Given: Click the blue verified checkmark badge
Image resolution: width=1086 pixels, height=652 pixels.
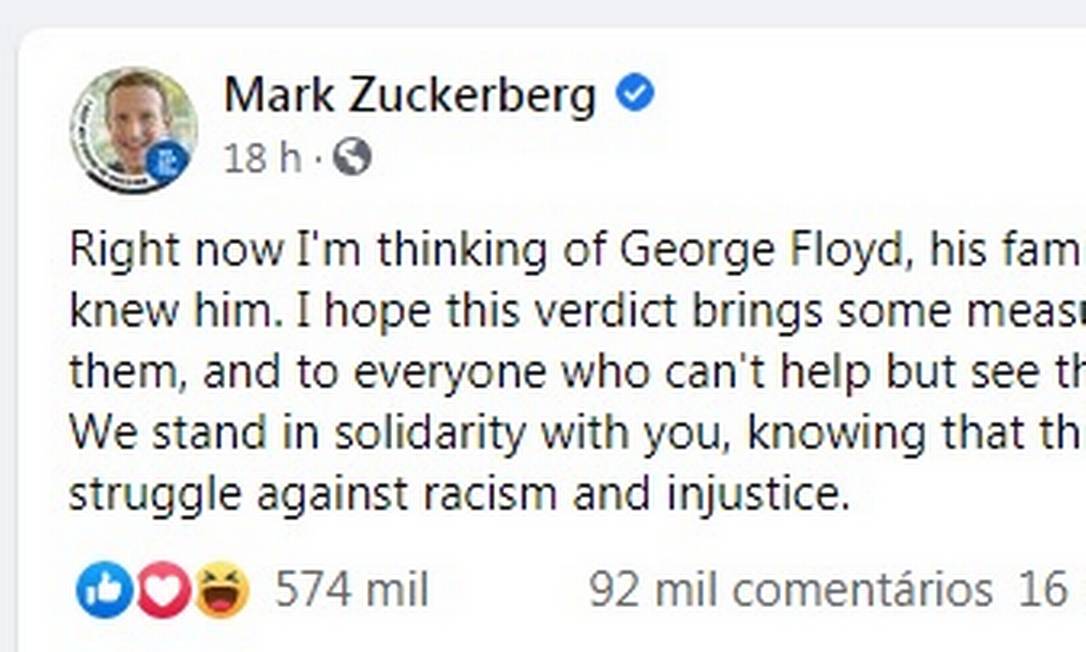Looking at the screenshot, I should click(634, 94).
